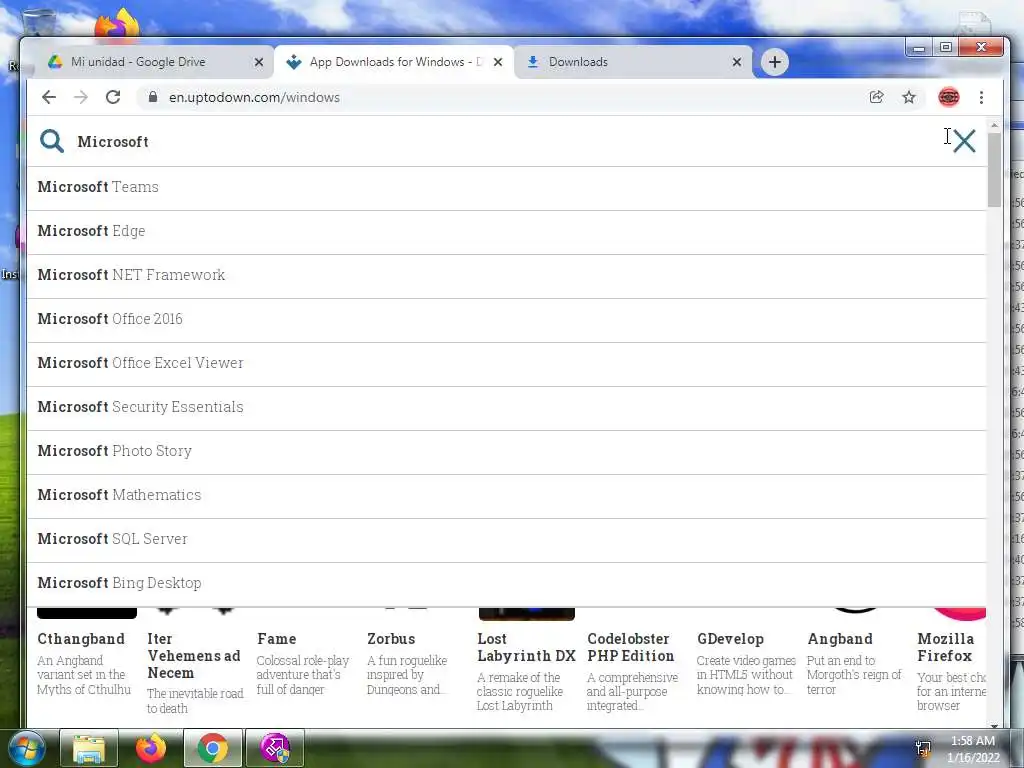Click the search magnifier icon
Viewport: 1024px width, 768px height.
click(52, 141)
